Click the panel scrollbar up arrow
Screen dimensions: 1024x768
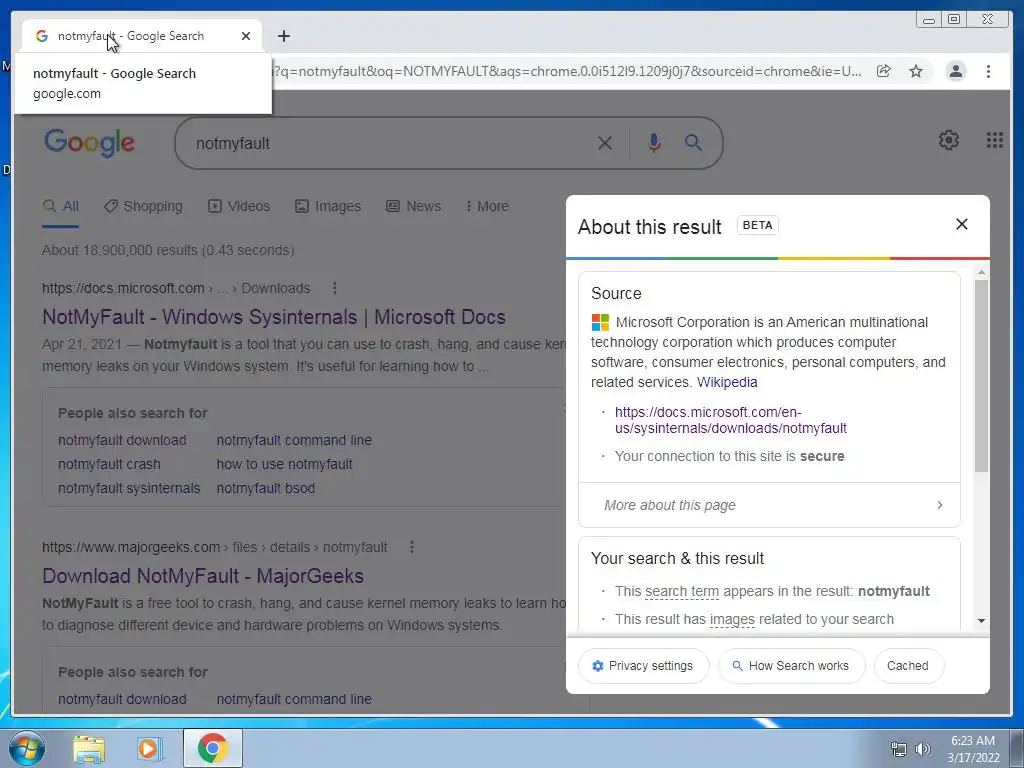click(x=981, y=272)
